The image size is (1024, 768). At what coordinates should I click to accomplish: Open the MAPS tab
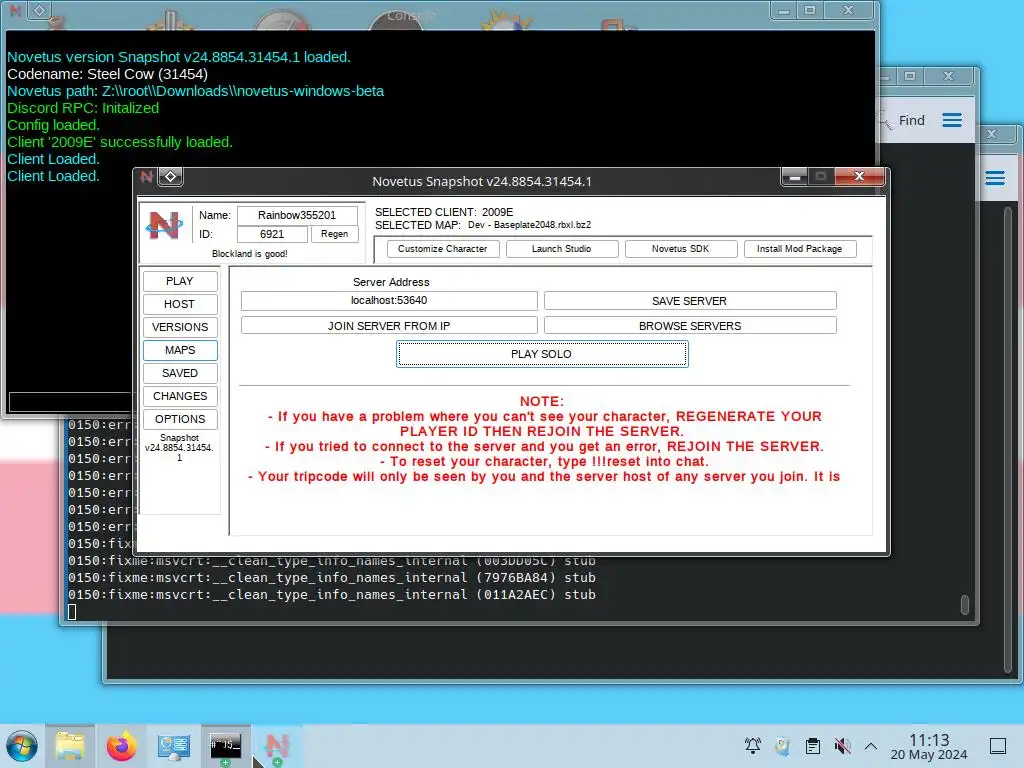tap(180, 350)
